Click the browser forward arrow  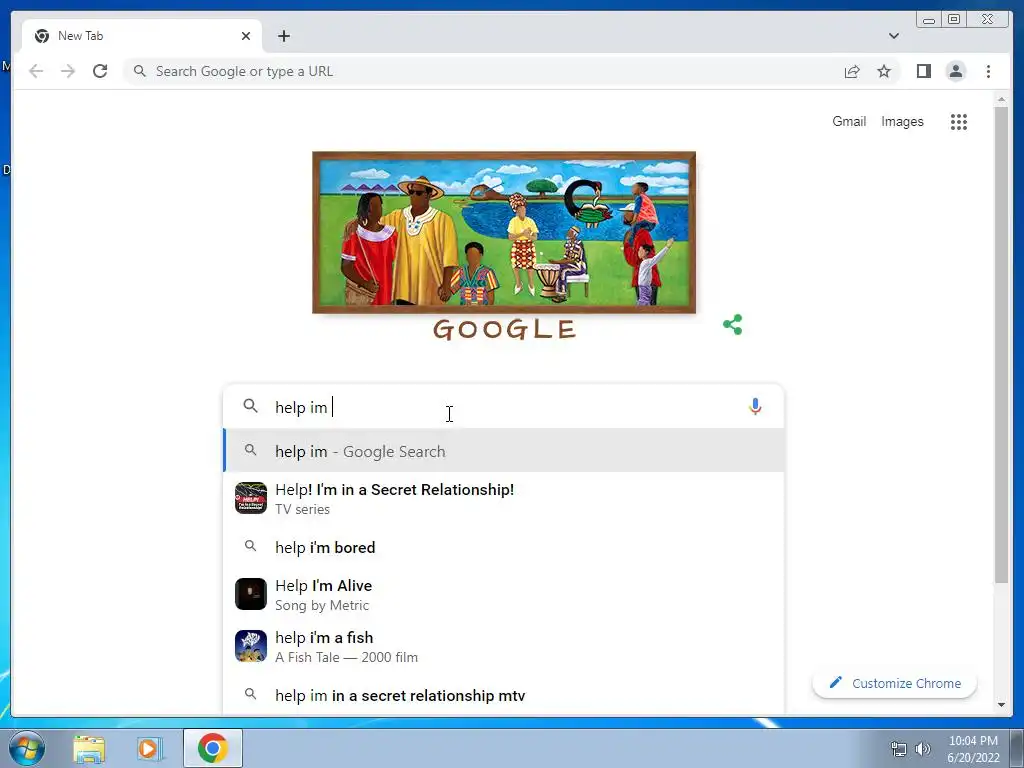68,71
